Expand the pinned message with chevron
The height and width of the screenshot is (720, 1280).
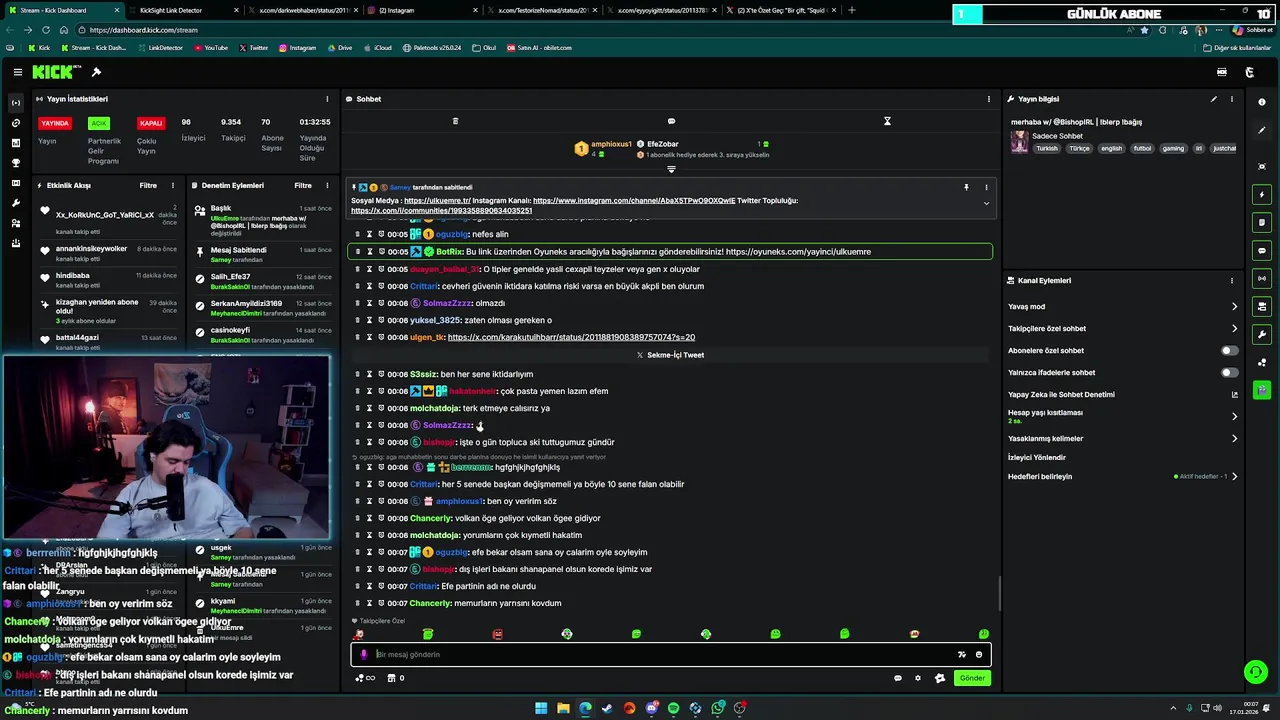(x=986, y=203)
